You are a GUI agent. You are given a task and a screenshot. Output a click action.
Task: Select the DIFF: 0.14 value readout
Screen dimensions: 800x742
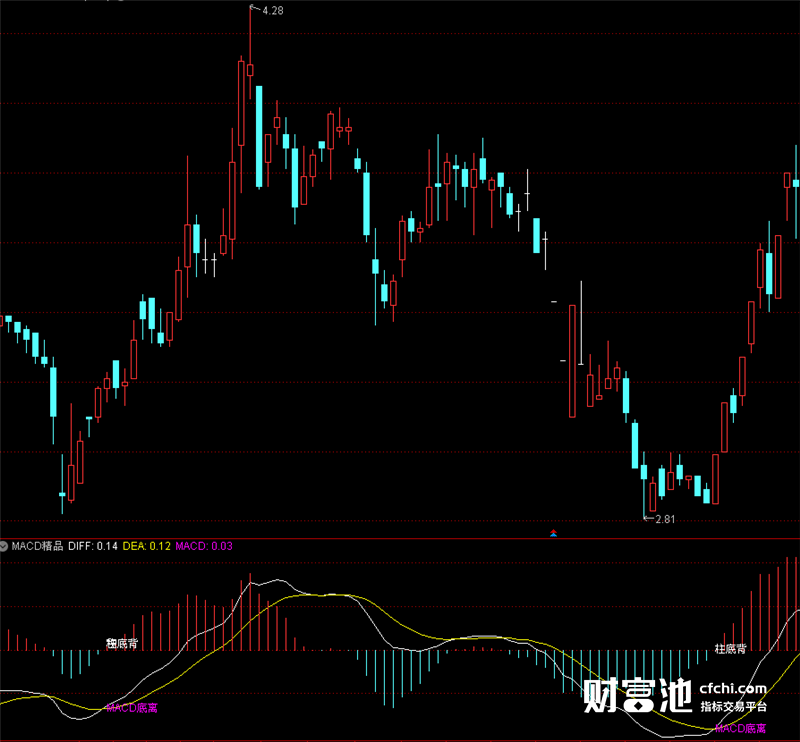click(x=93, y=546)
